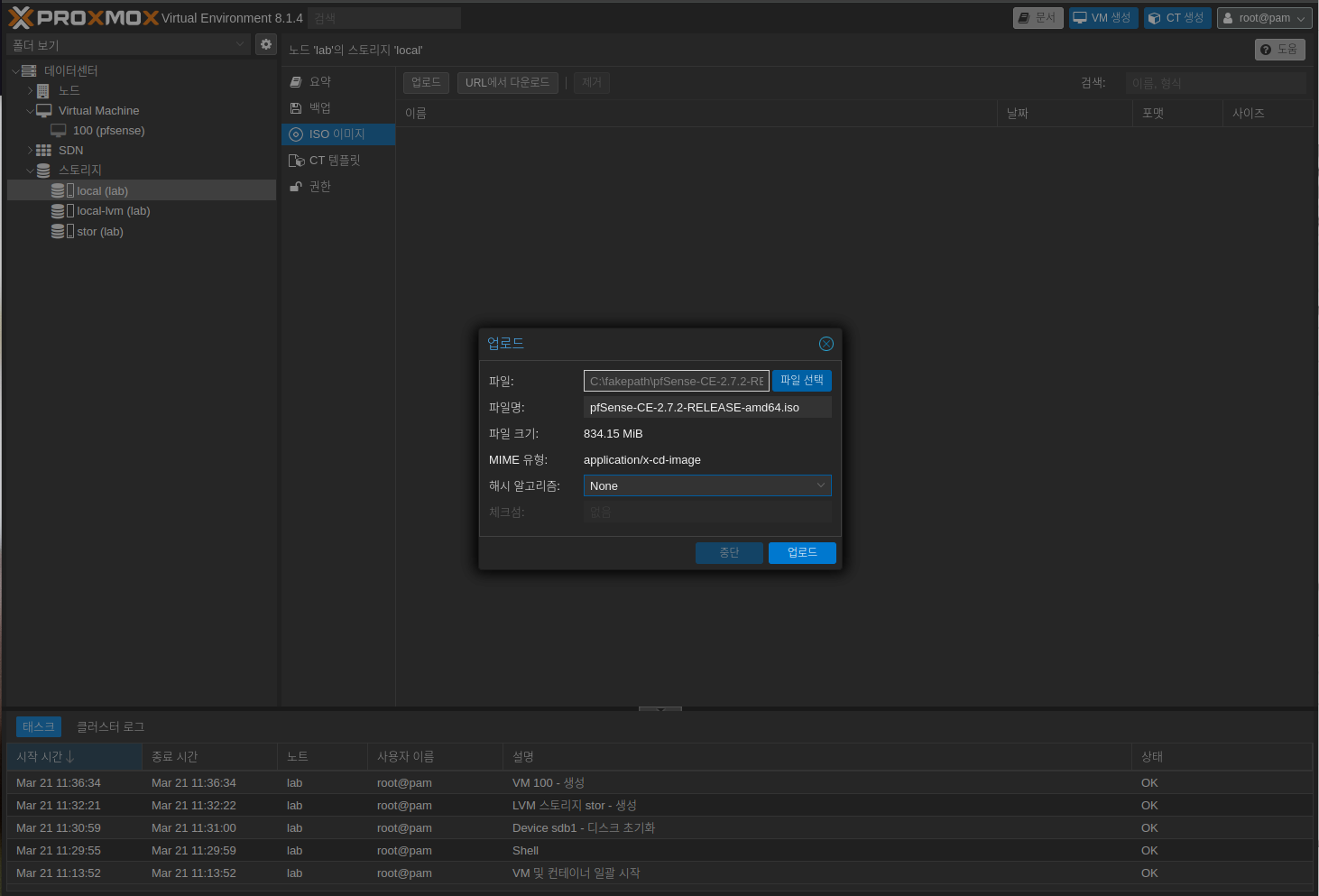
Task: Click the Create VM button
Action: 1103,18
